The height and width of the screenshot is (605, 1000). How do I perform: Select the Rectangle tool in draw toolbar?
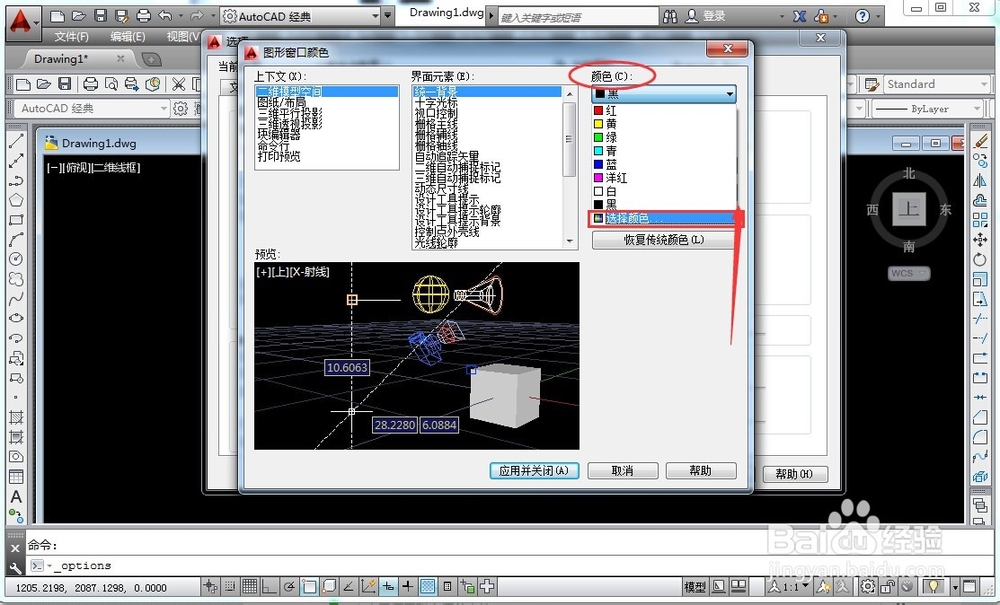16,220
